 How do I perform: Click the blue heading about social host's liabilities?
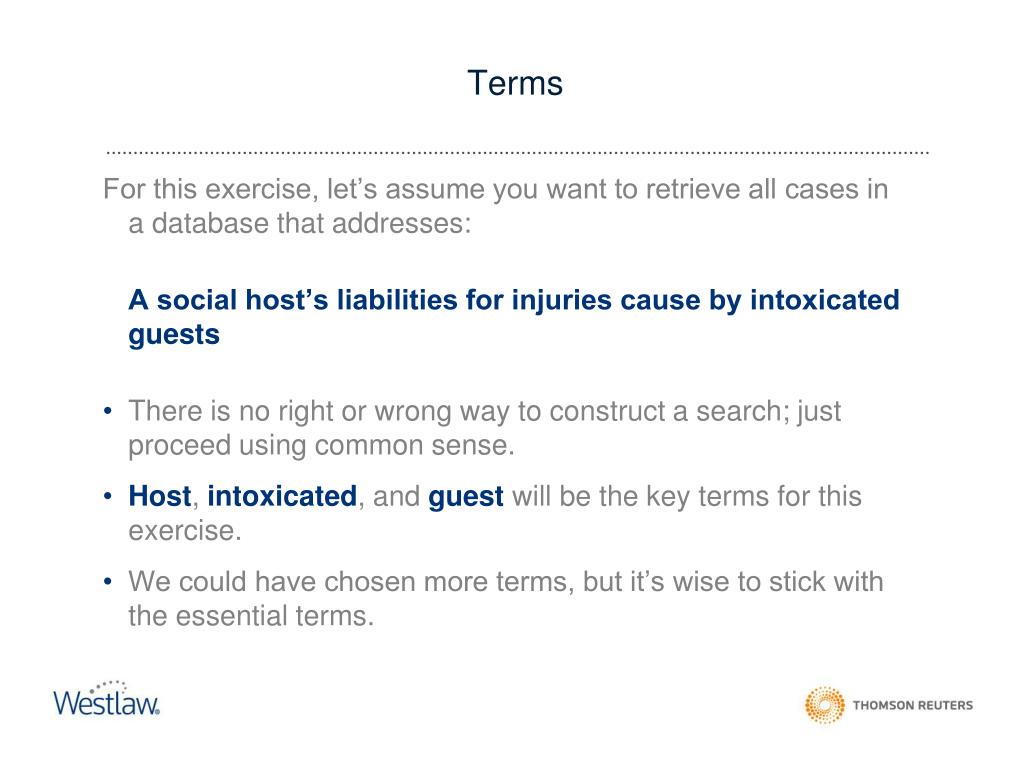[514, 317]
